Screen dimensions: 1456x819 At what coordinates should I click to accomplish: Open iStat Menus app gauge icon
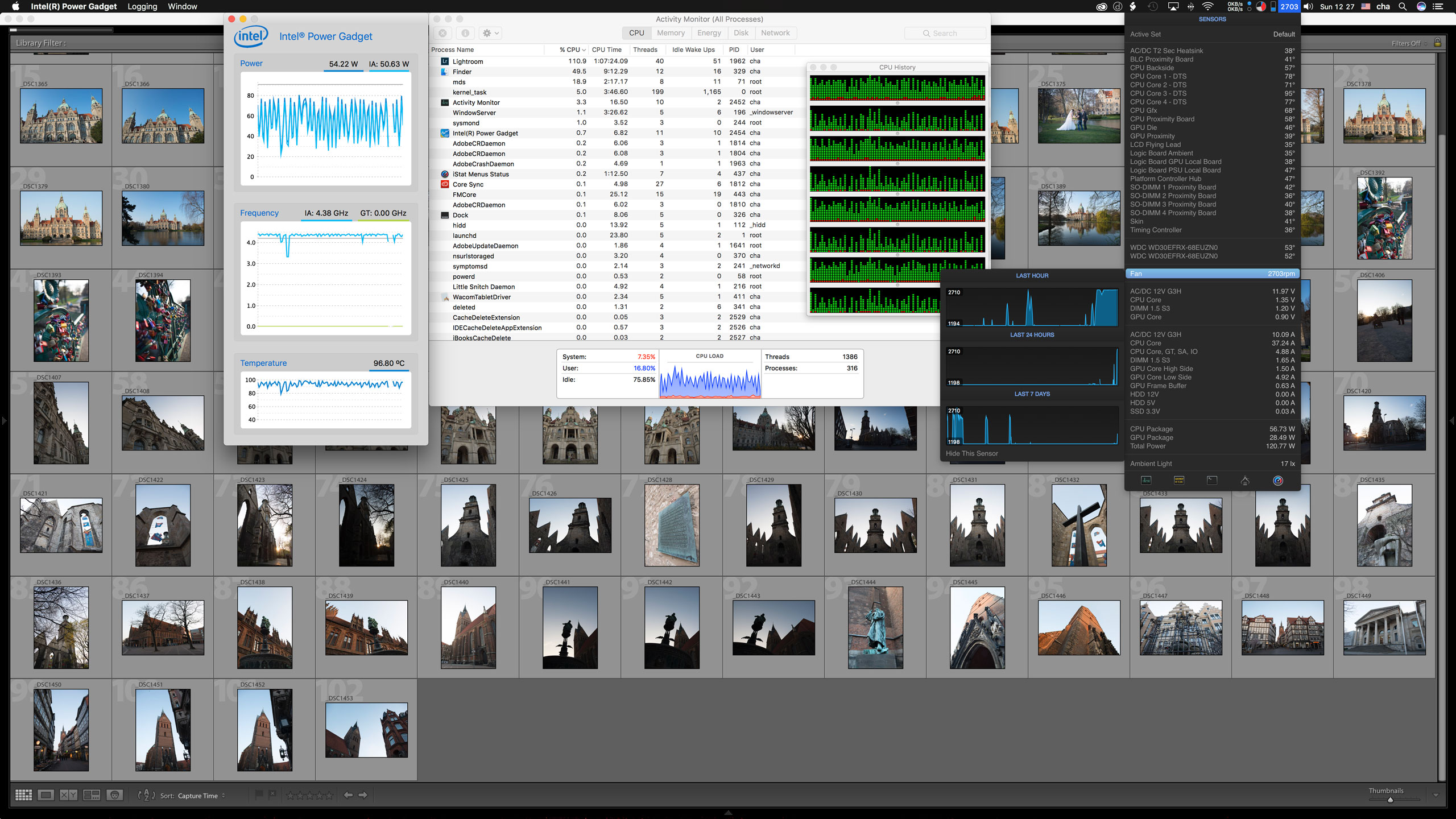[x=1278, y=481]
